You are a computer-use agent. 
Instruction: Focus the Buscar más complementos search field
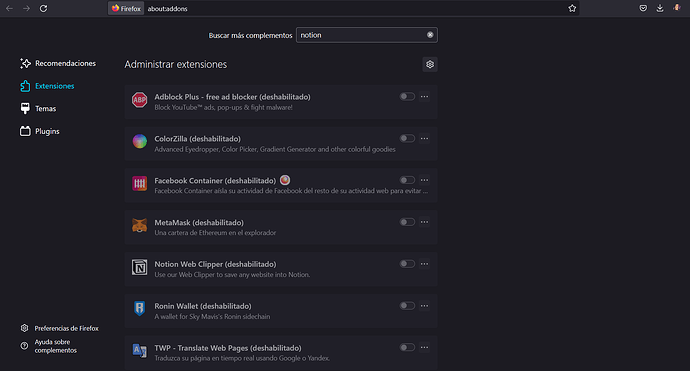pyautogui.click(x=363, y=35)
